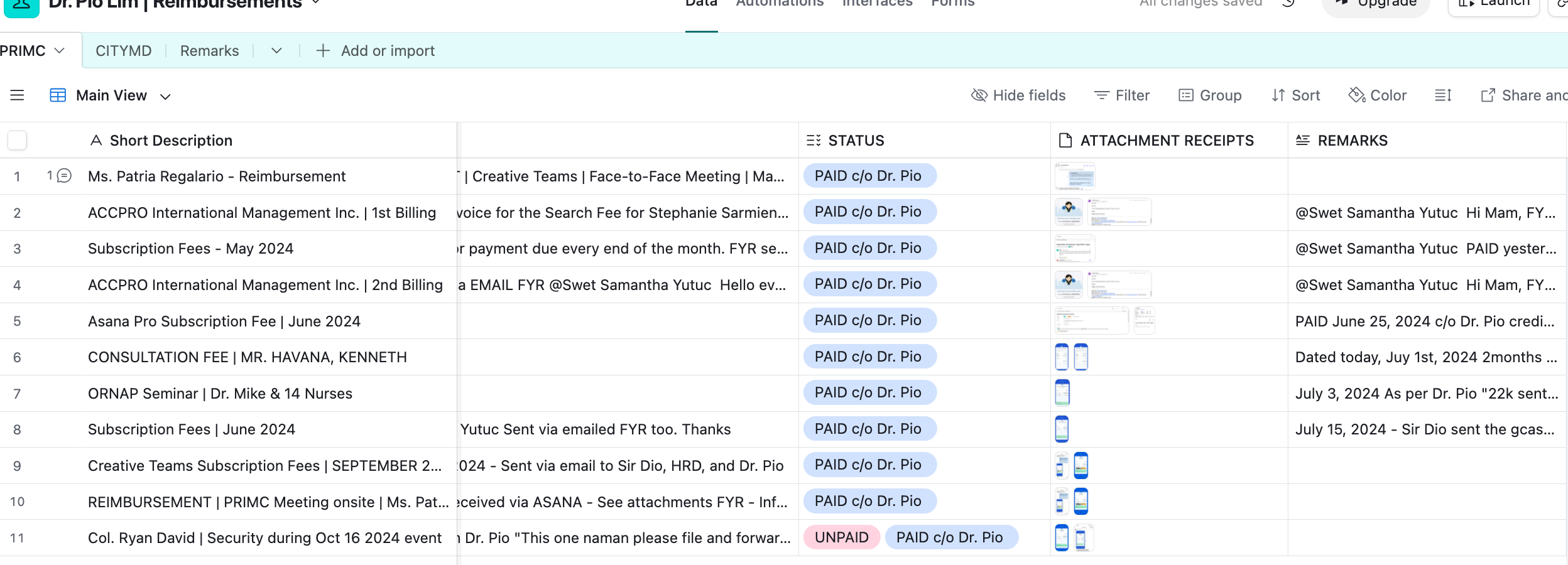Click the STATUS field type icon
Screen dimensions: 1568x565
pos(814,141)
